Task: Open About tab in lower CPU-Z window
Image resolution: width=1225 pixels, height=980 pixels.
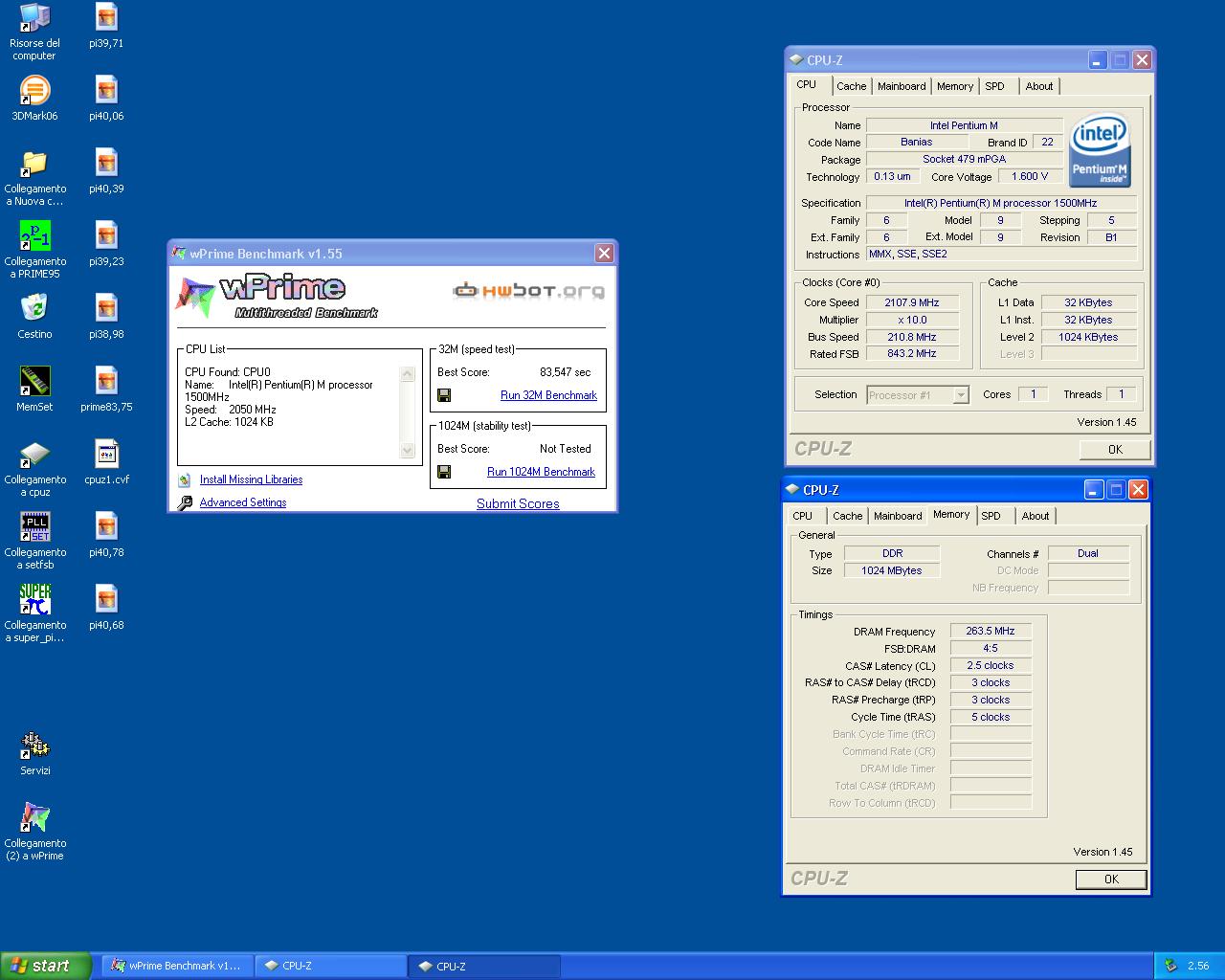Action: point(1036,516)
